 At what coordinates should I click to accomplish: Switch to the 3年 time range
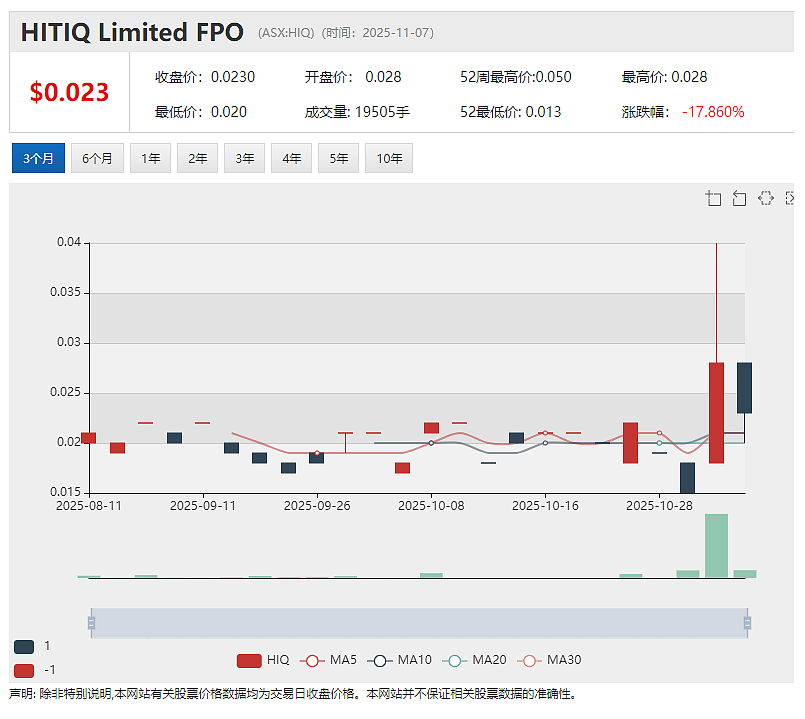pyautogui.click(x=244, y=158)
